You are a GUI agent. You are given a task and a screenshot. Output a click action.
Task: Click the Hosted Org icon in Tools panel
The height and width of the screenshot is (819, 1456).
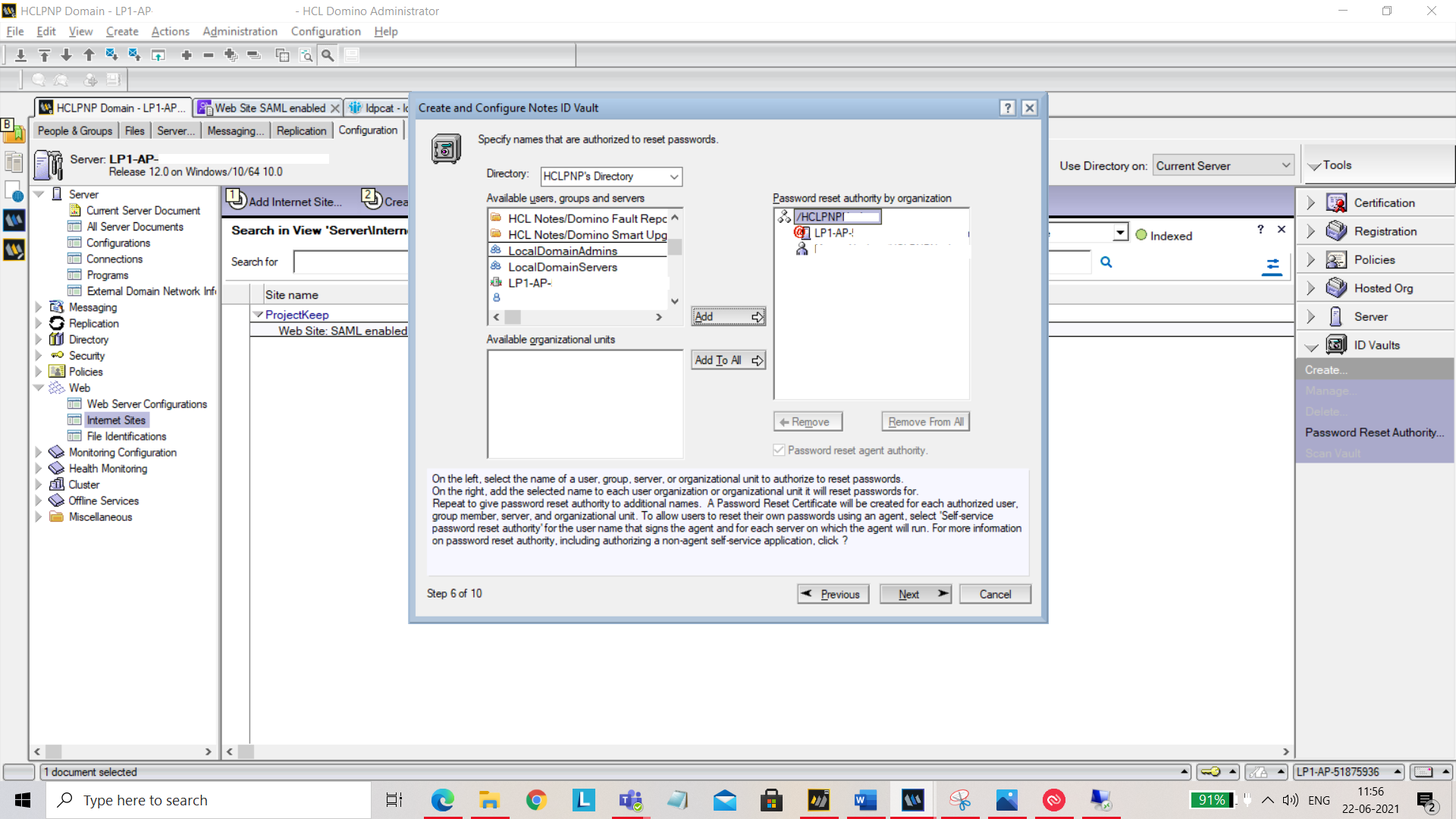coord(1337,287)
